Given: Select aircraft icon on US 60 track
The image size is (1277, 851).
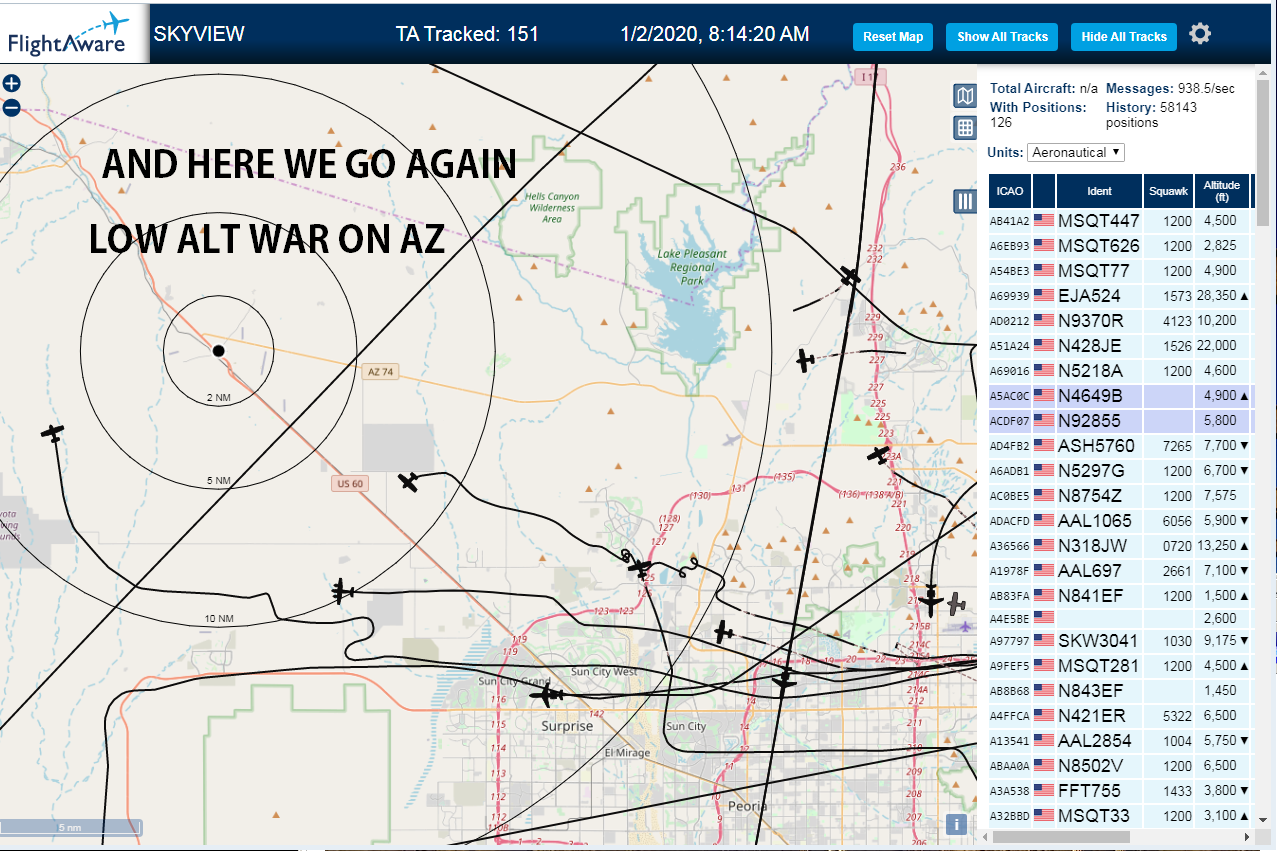Looking at the screenshot, I should point(408,482).
